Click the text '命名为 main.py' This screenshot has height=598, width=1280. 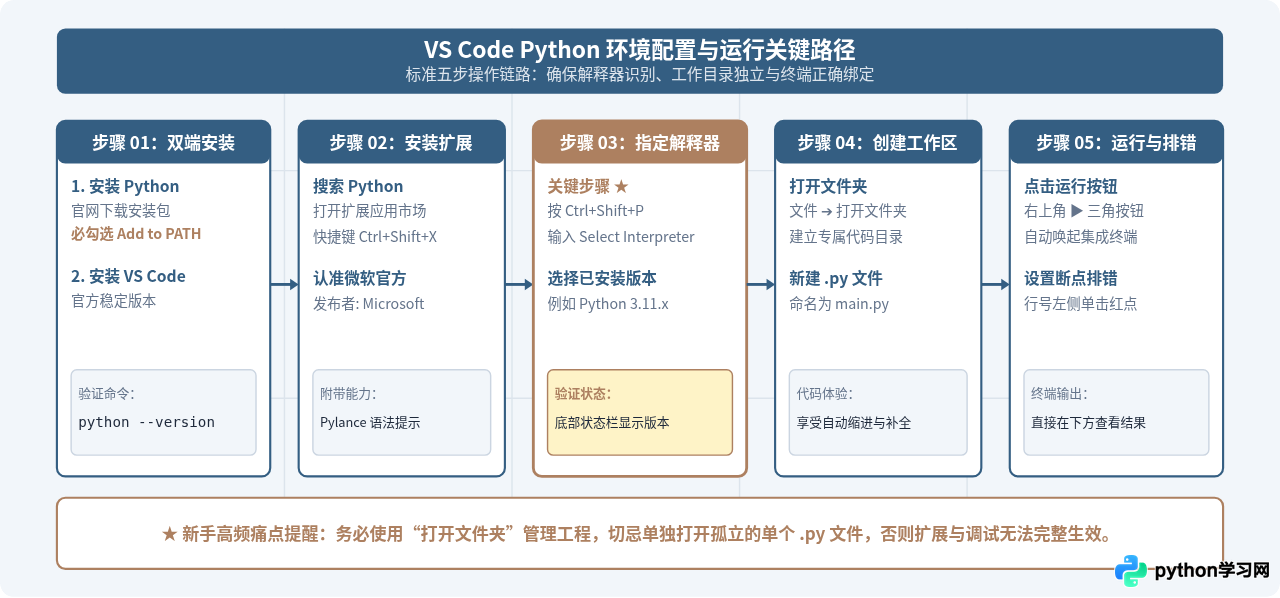[x=839, y=304]
